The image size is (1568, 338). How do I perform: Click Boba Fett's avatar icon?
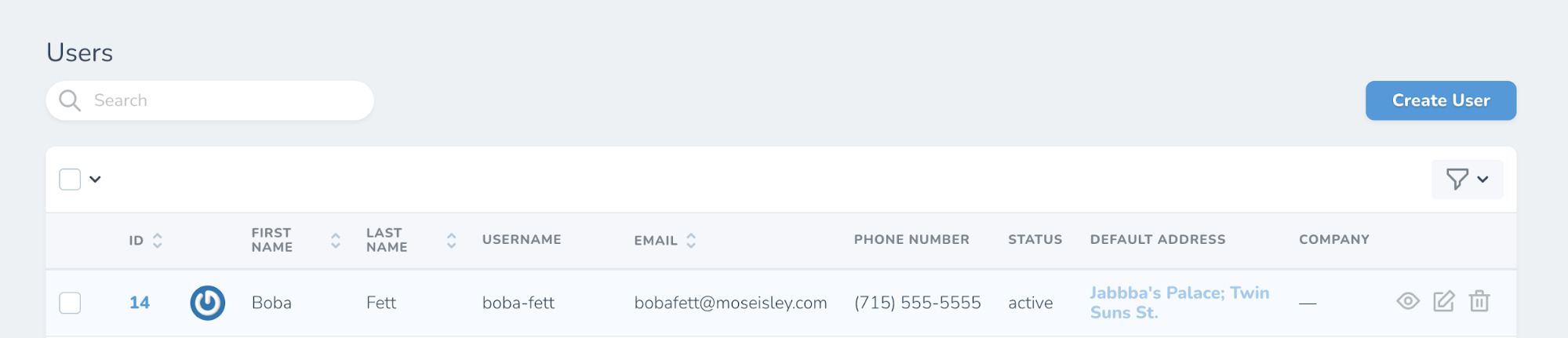pos(208,303)
